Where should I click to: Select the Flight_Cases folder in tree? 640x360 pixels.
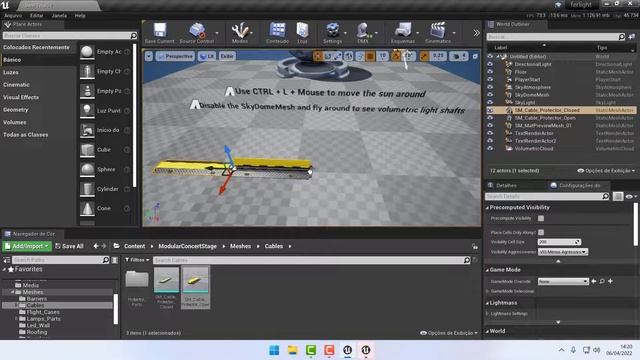[43, 312]
